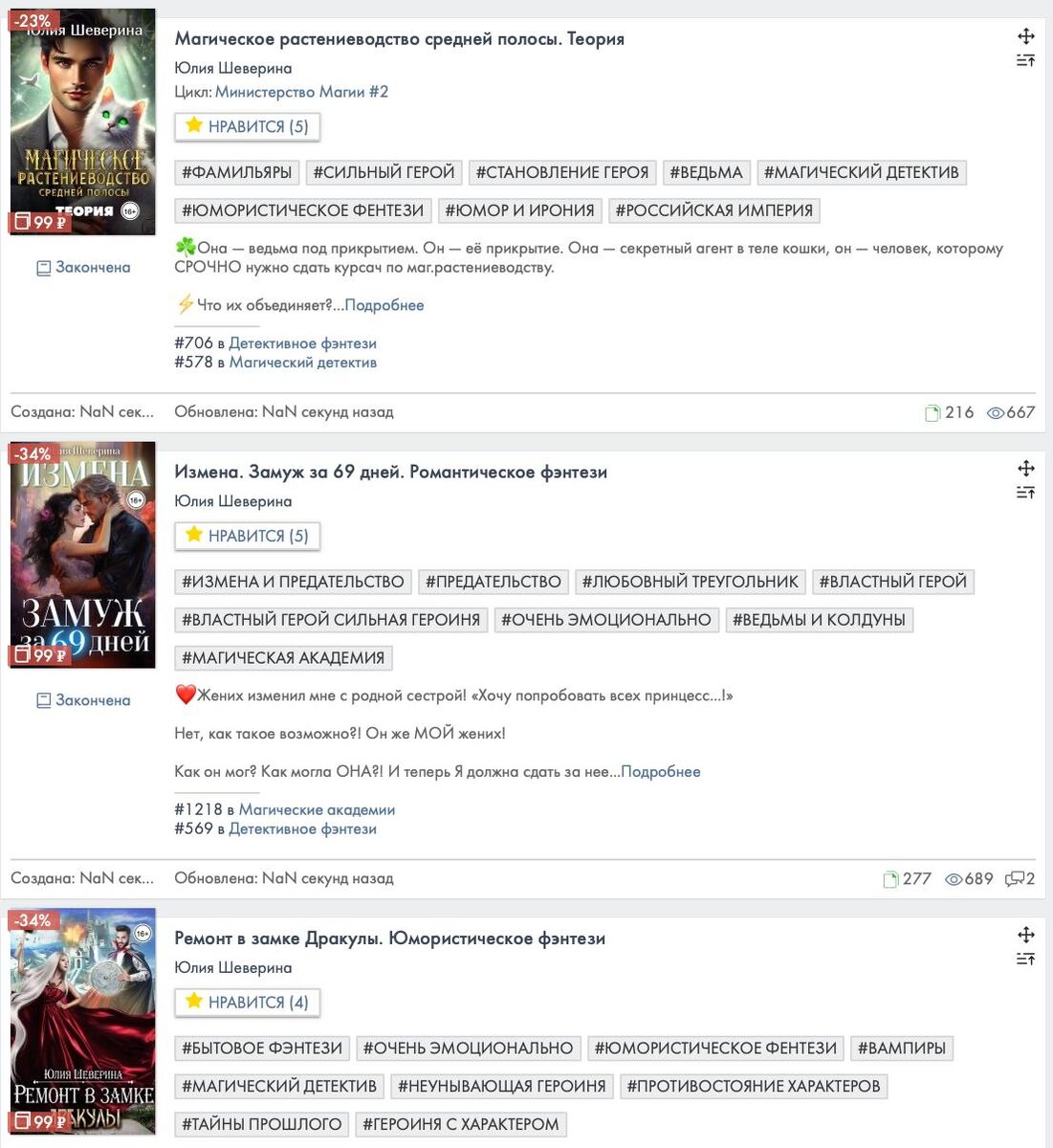Click 99 ₽ price badge on Магическое растениеводство cover
This screenshot has height=1148, width=1053.
[39, 222]
